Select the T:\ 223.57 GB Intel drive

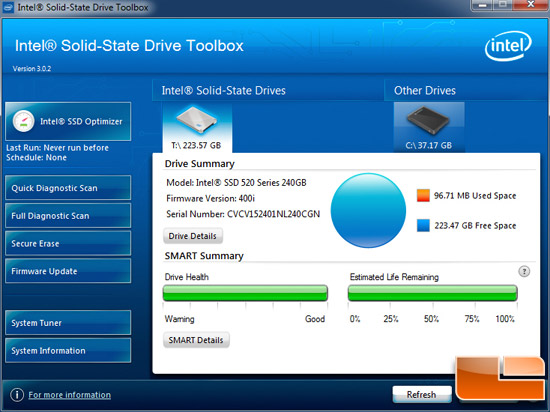(197, 128)
